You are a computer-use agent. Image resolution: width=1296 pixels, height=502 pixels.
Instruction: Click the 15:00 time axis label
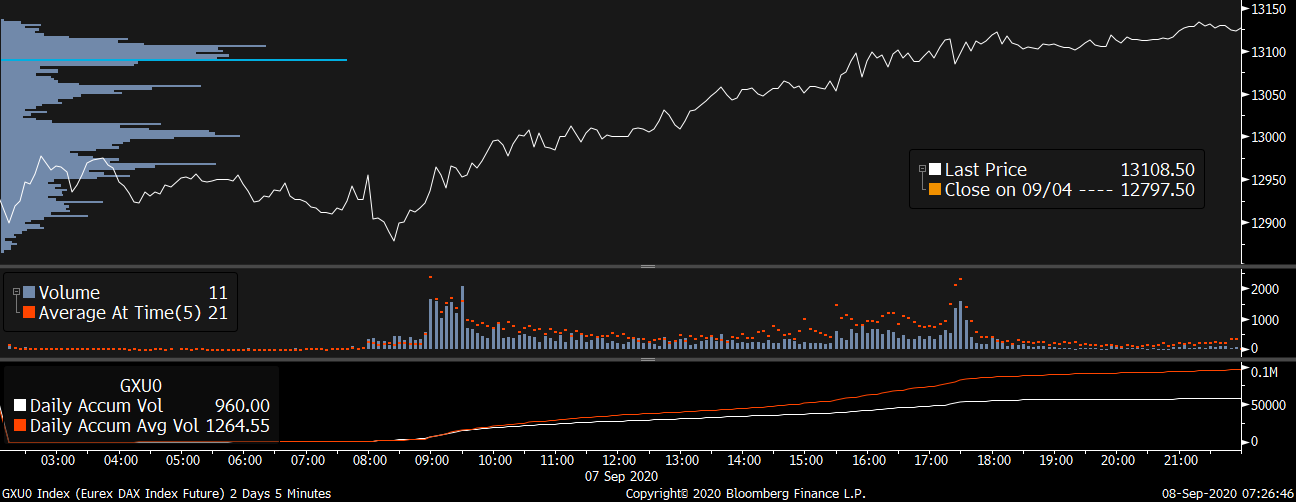tap(807, 461)
